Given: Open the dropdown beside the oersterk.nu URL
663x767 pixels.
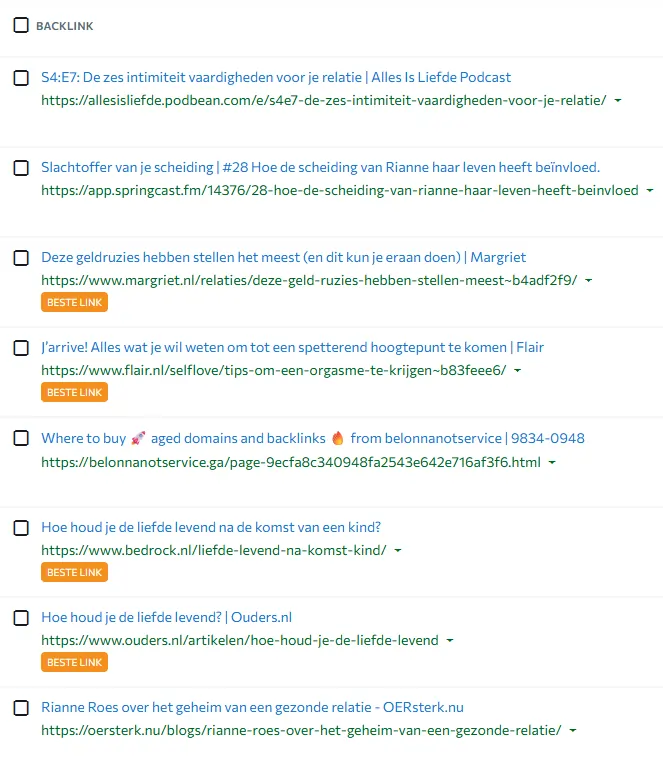Looking at the screenshot, I should tap(572, 731).
